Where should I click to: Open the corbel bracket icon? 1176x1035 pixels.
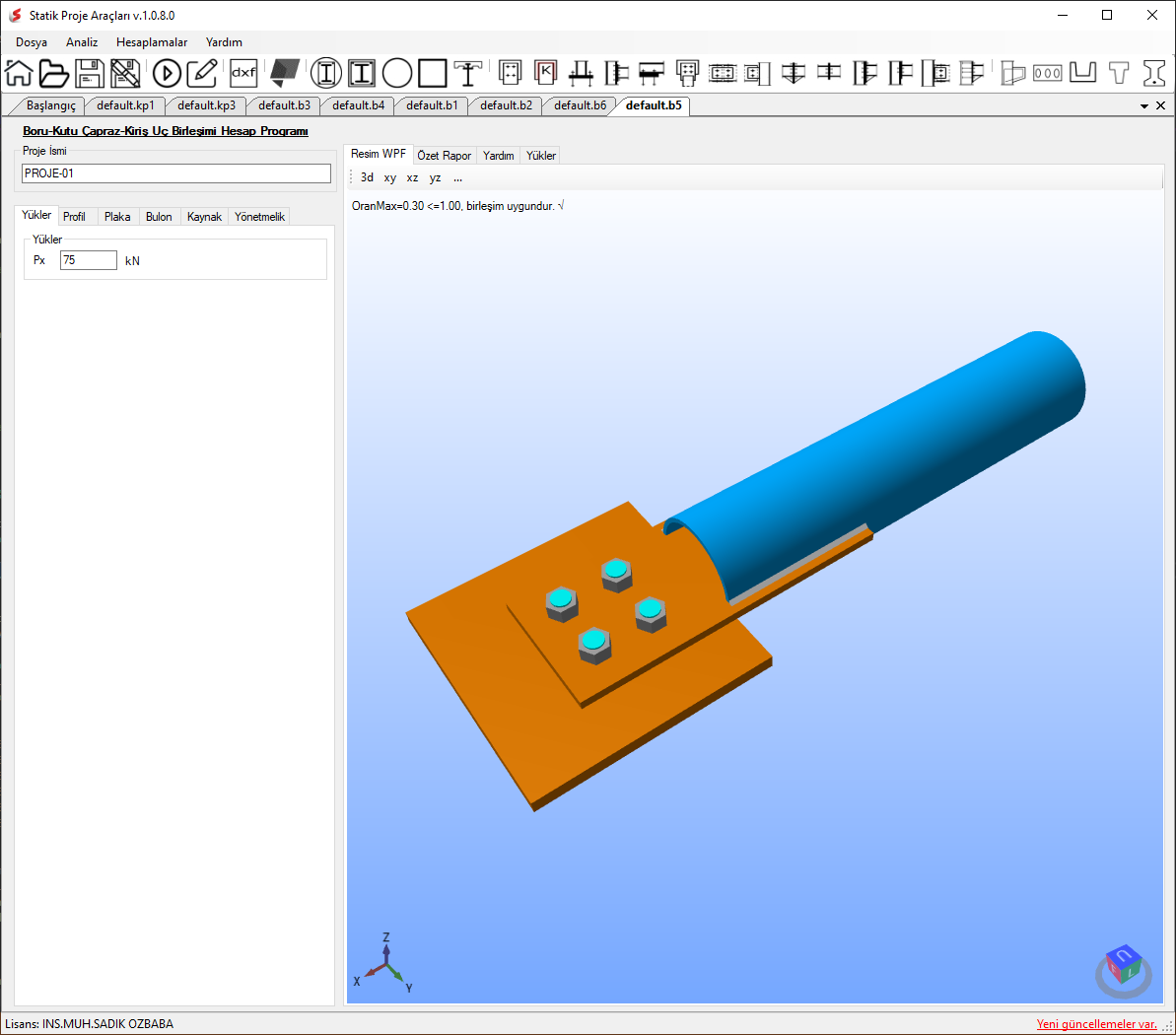point(1013,73)
